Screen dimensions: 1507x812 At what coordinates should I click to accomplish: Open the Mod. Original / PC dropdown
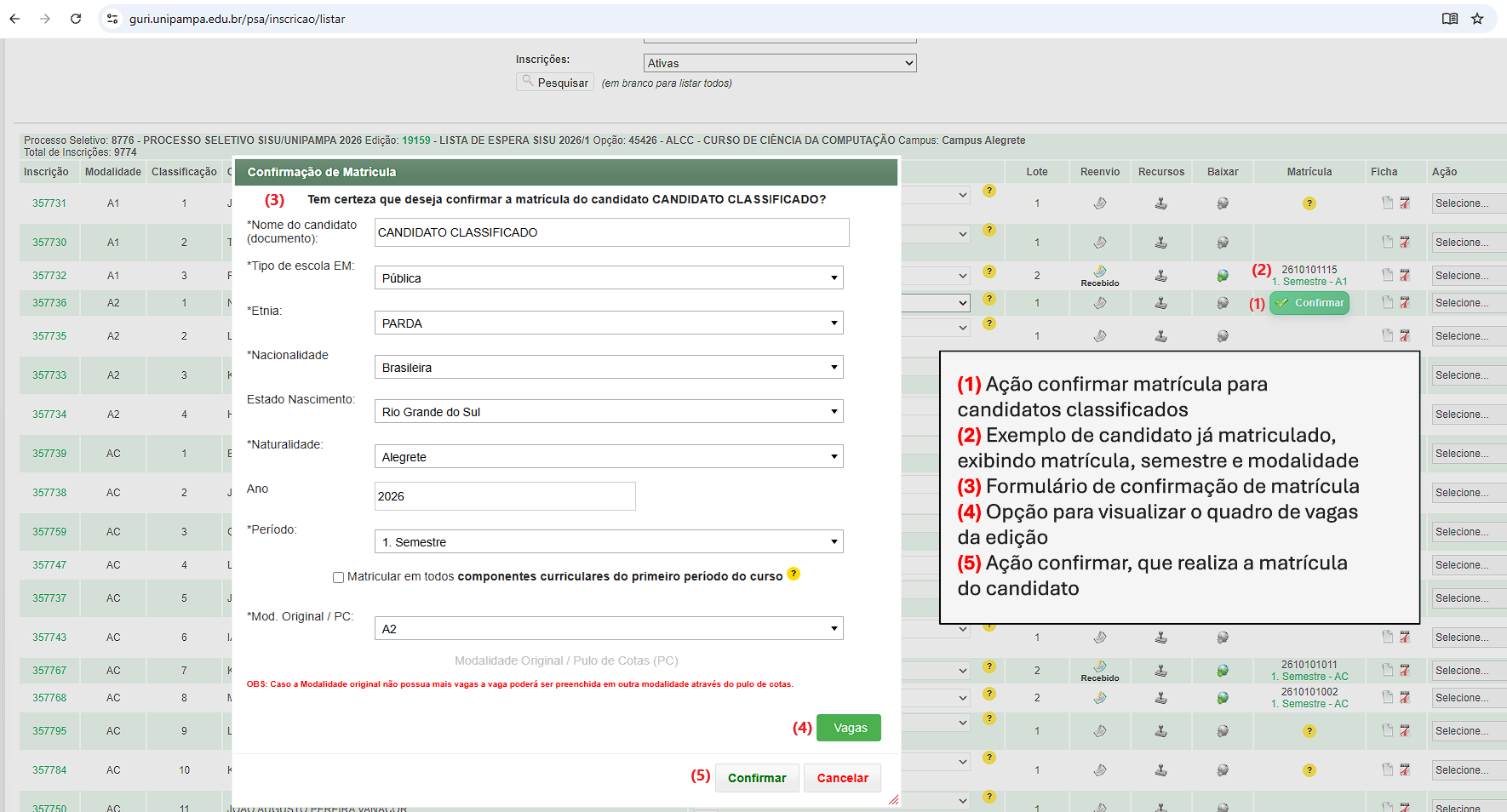point(609,628)
